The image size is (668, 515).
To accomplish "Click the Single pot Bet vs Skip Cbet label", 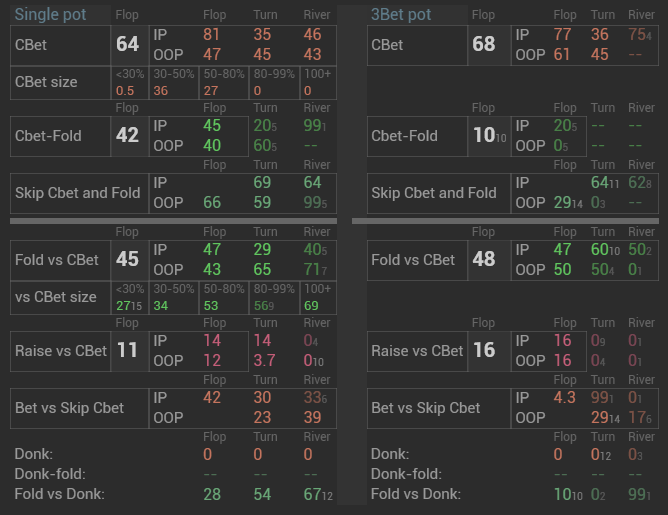I will pos(70,408).
